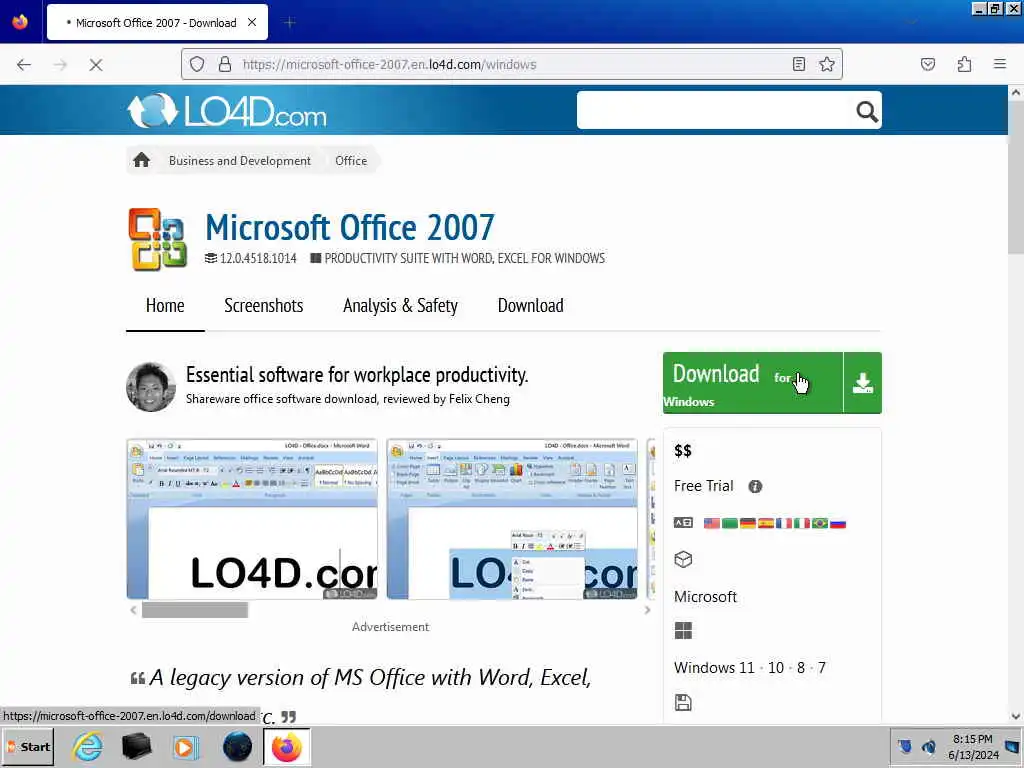Click Felix Cheng reviewer photo
The height and width of the screenshot is (768, 1024).
[151, 387]
